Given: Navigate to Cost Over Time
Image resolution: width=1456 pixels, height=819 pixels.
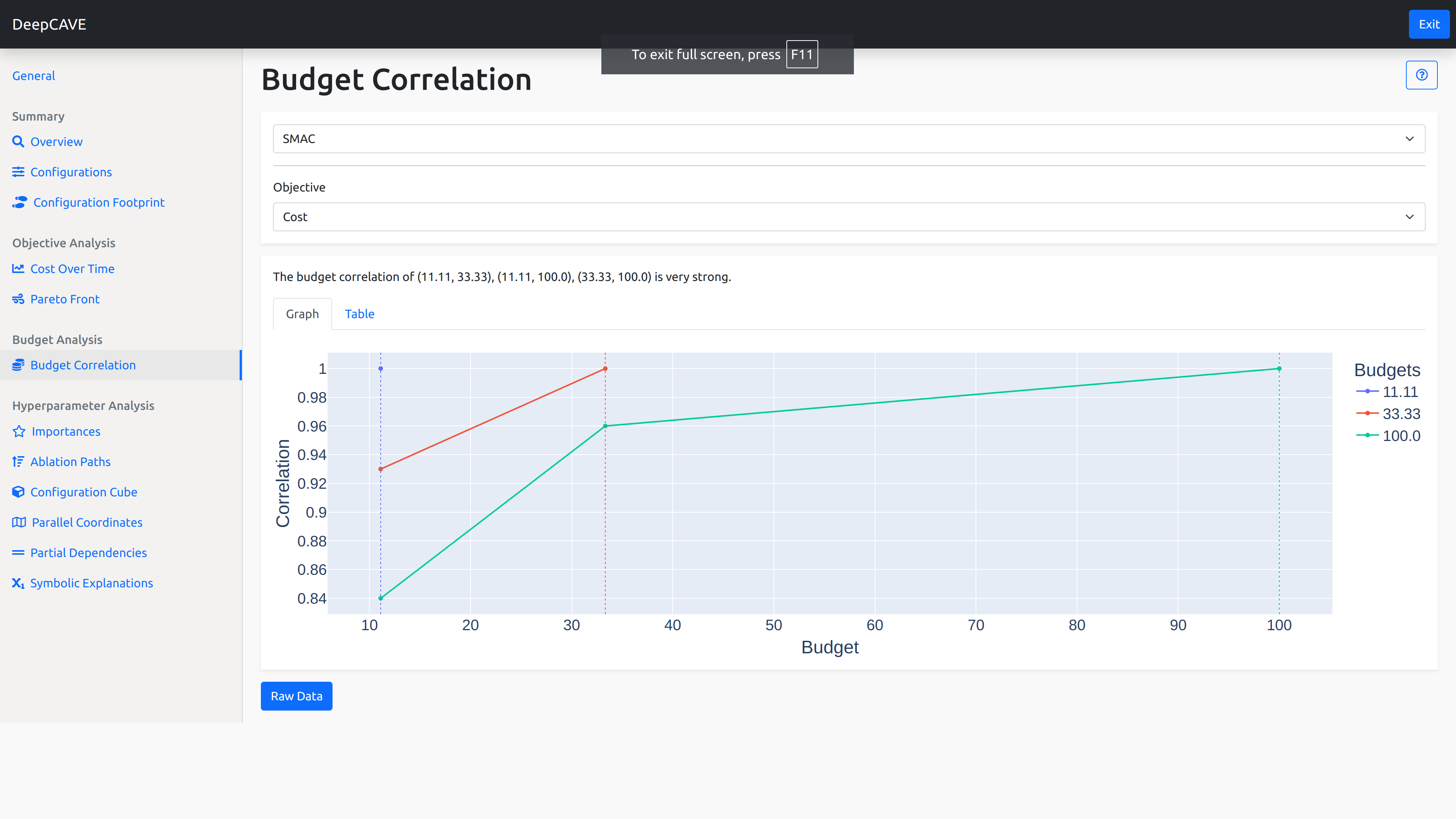Looking at the screenshot, I should (72, 269).
